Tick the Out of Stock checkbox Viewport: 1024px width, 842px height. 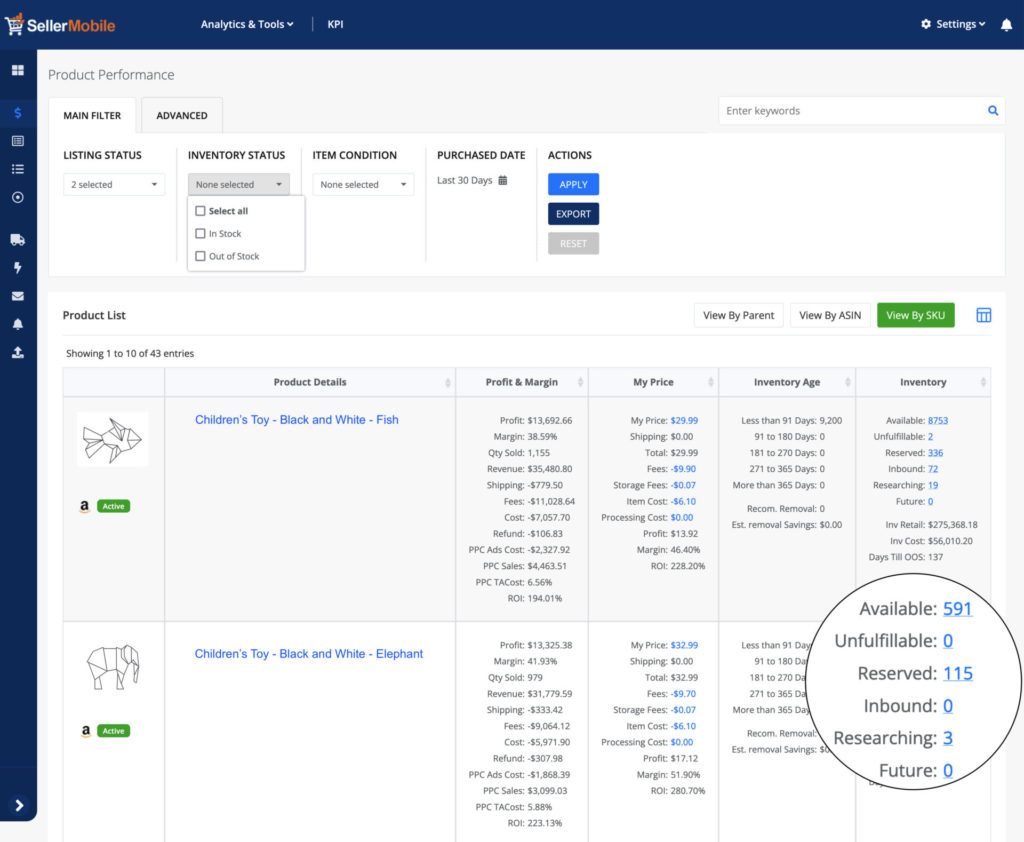click(x=201, y=256)
